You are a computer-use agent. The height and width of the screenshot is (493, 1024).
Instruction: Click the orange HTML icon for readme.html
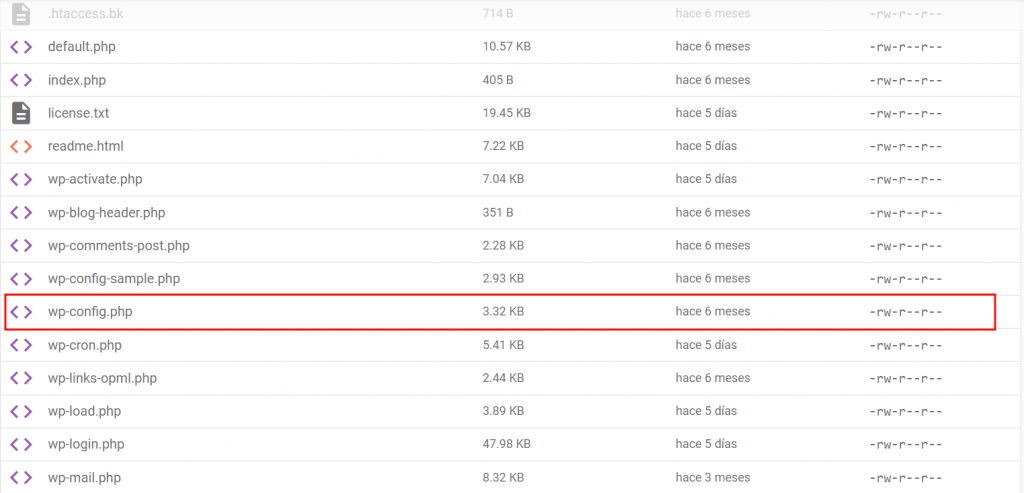tap(21, 146)
